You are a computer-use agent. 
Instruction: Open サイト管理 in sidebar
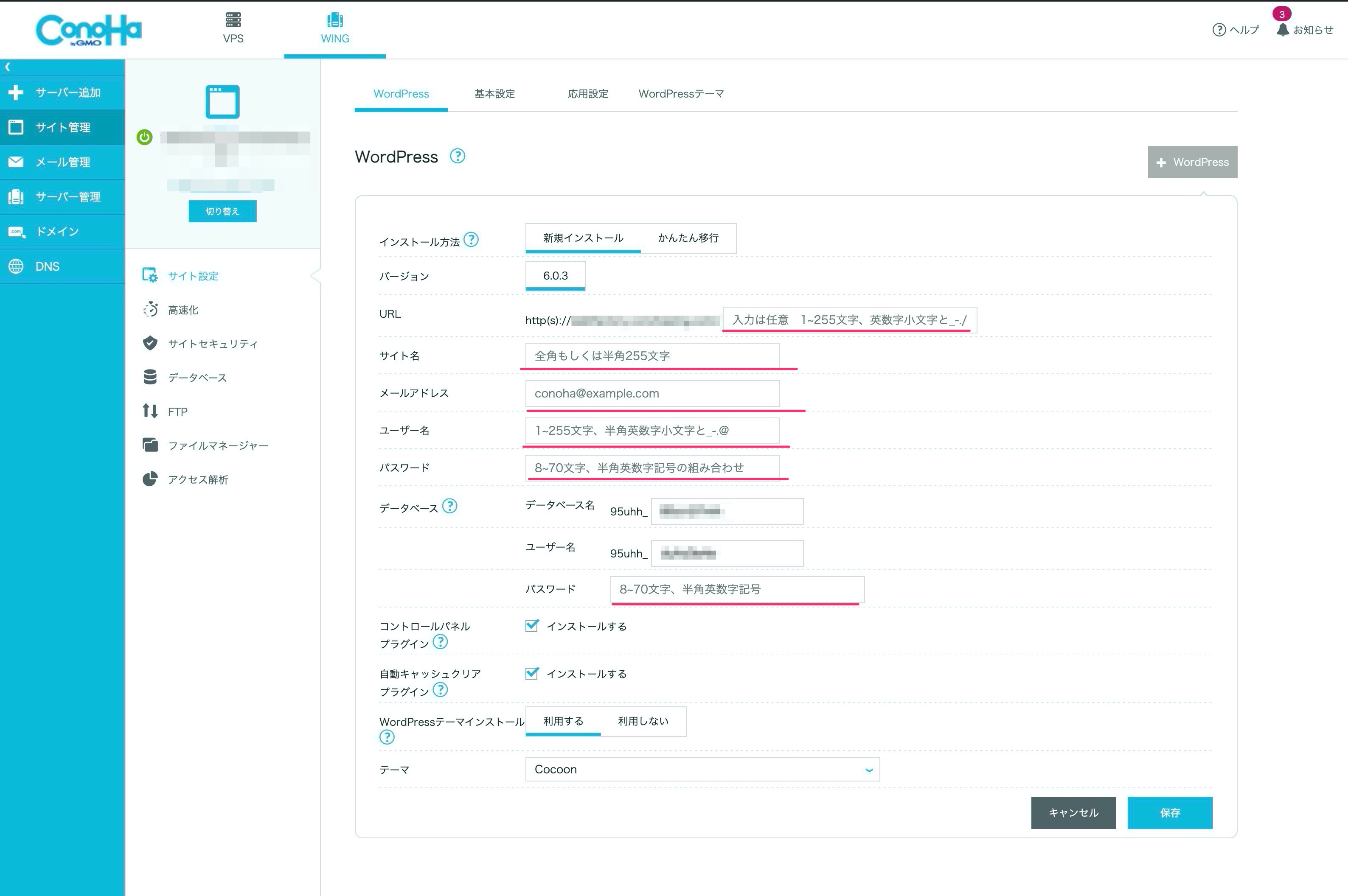tap(62, 127)
